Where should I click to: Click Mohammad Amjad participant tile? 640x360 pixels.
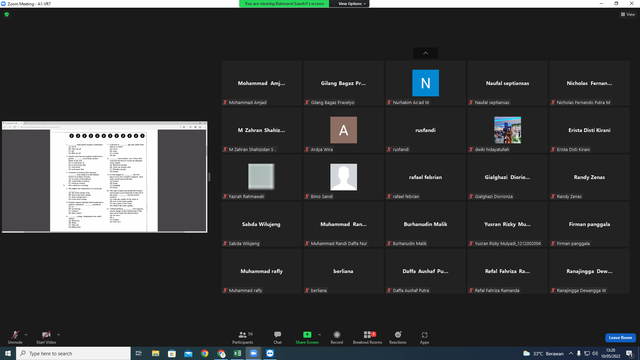261,83
